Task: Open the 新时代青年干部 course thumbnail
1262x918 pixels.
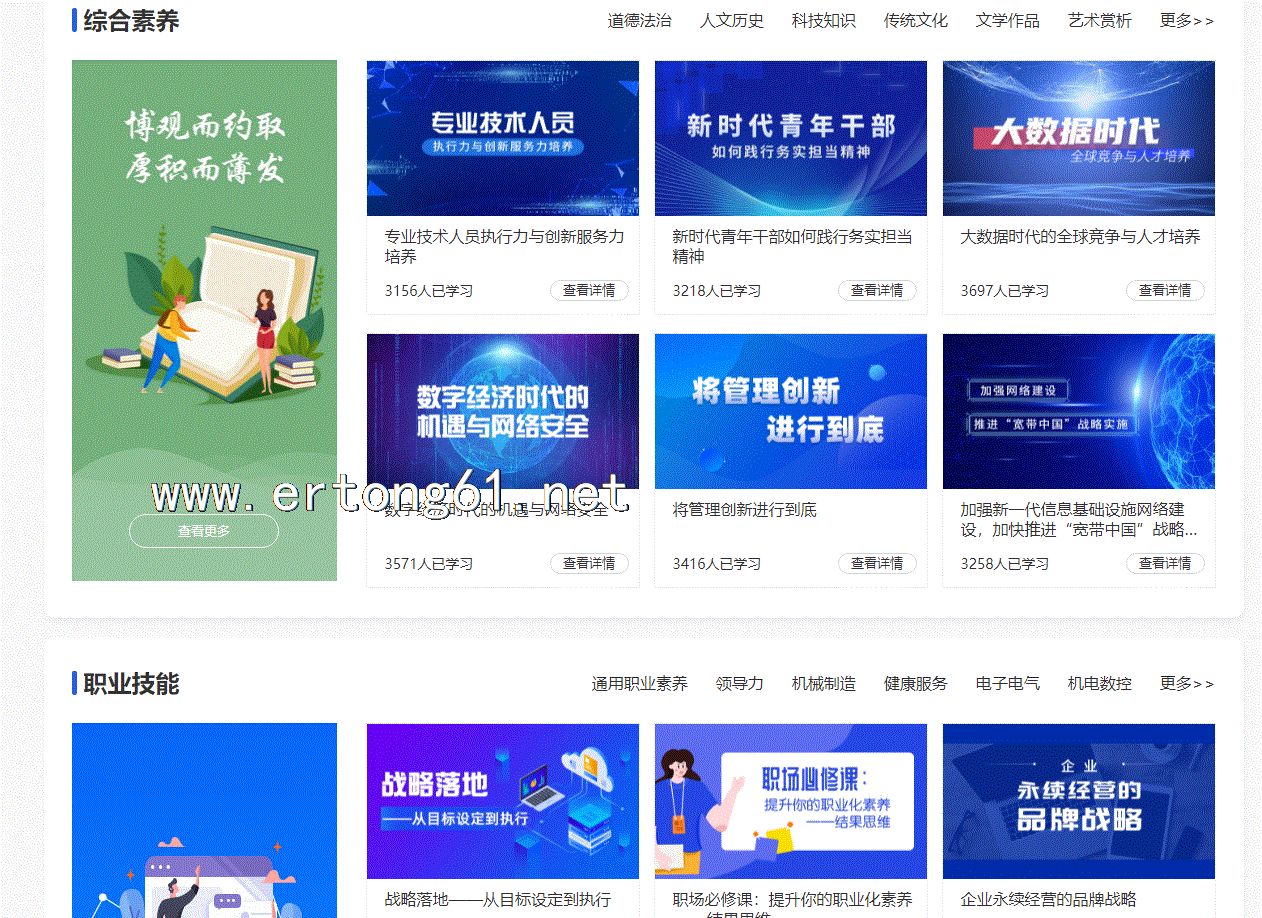Action: 790,138
